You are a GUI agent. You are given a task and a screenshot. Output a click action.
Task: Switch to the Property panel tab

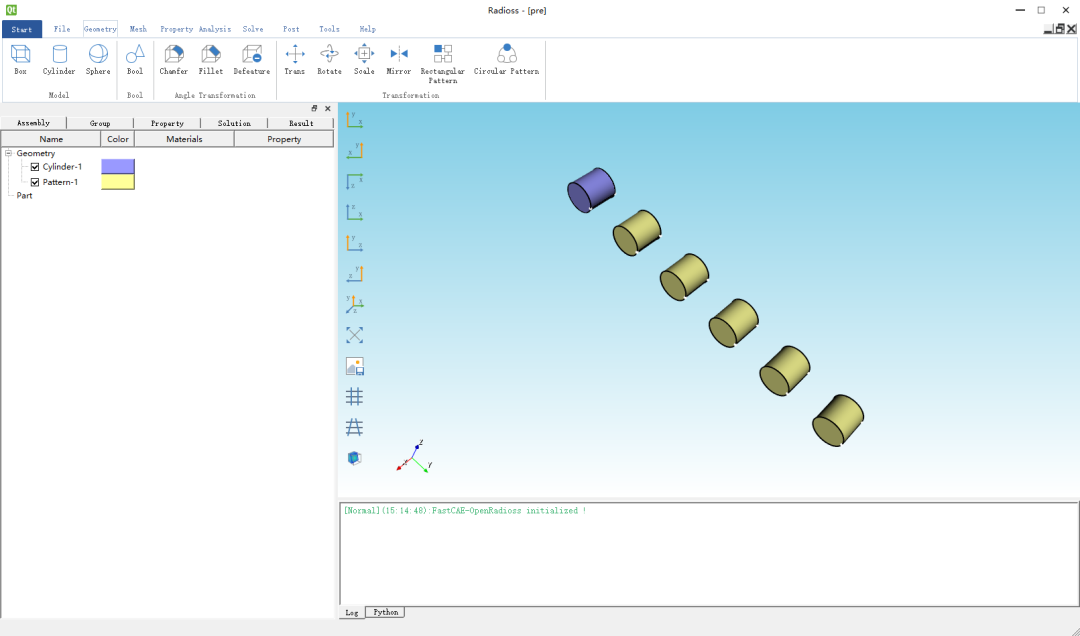click(167, 123)
